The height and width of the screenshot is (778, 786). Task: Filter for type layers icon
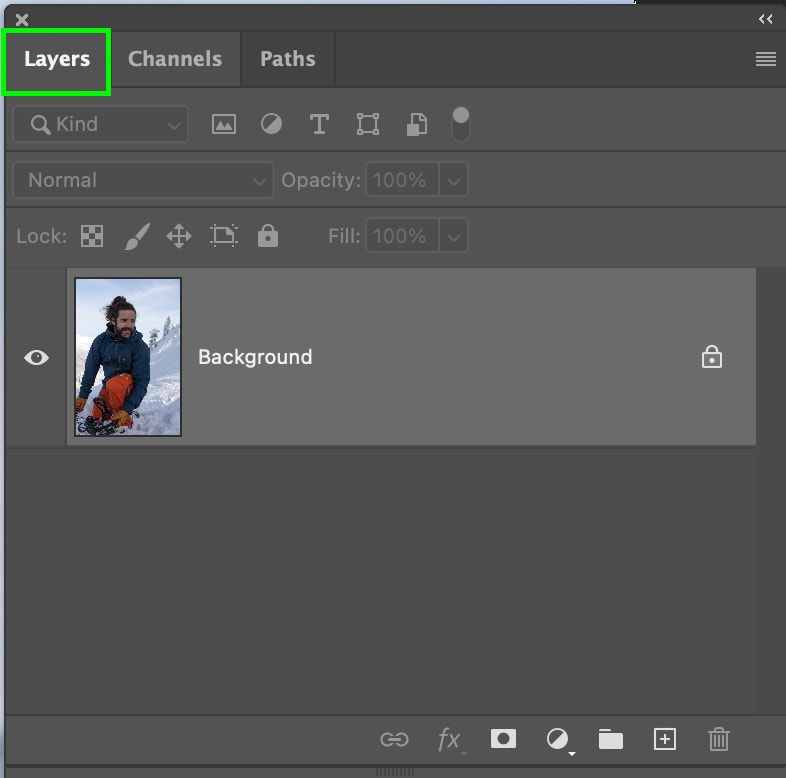point(319,124)
